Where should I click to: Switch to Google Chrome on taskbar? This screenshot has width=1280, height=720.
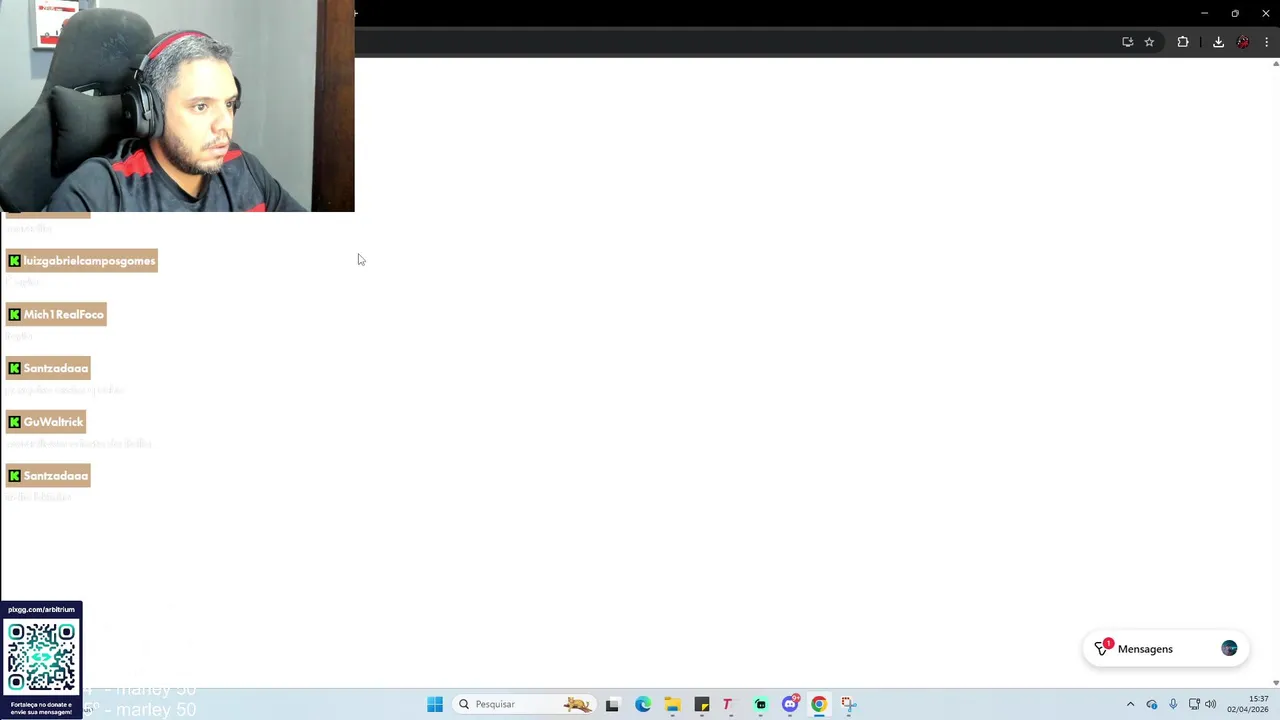point(819,704)
